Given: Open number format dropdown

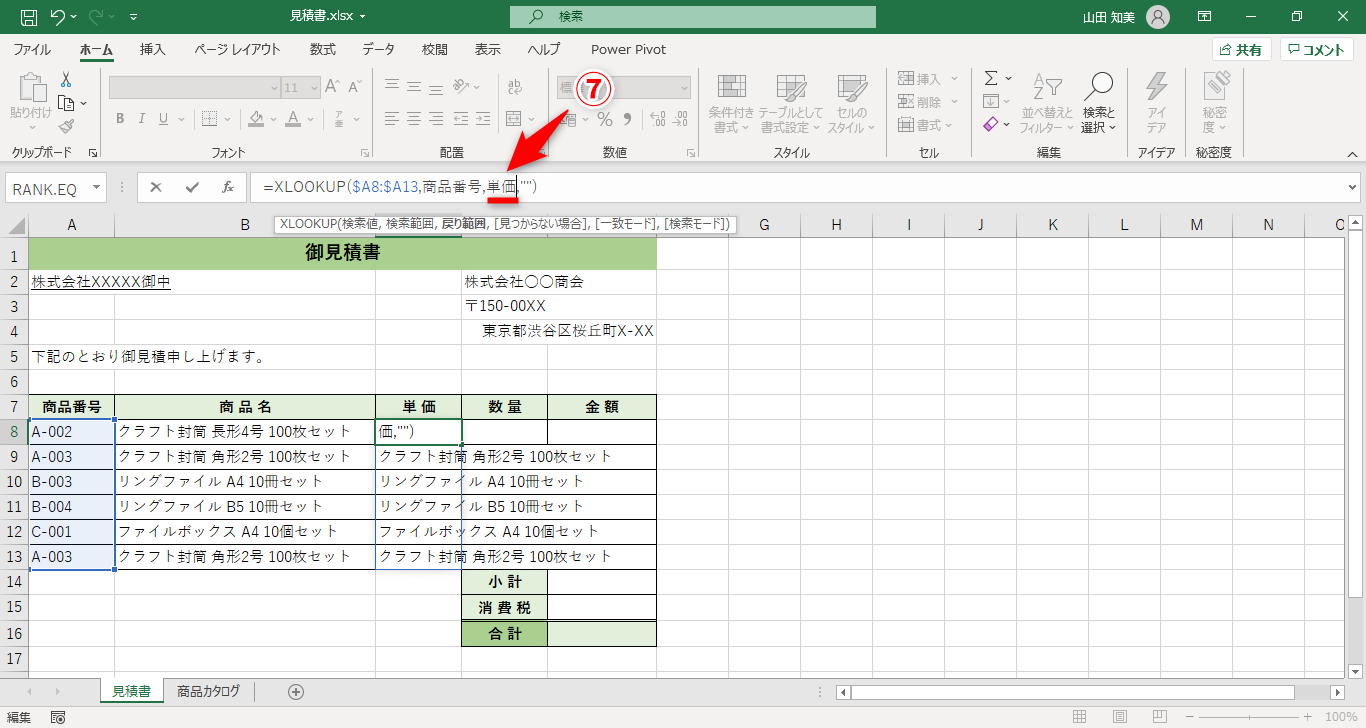Looking at the screenshot, I should [684, 87].
